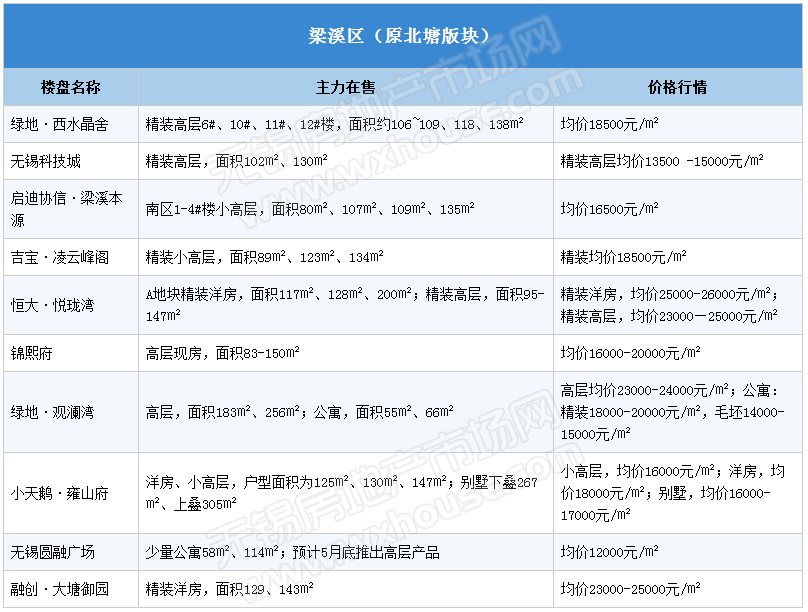The image size is (808, 612).
Task: Select the 价格行情 column header
Action: (x=677, y=87)
